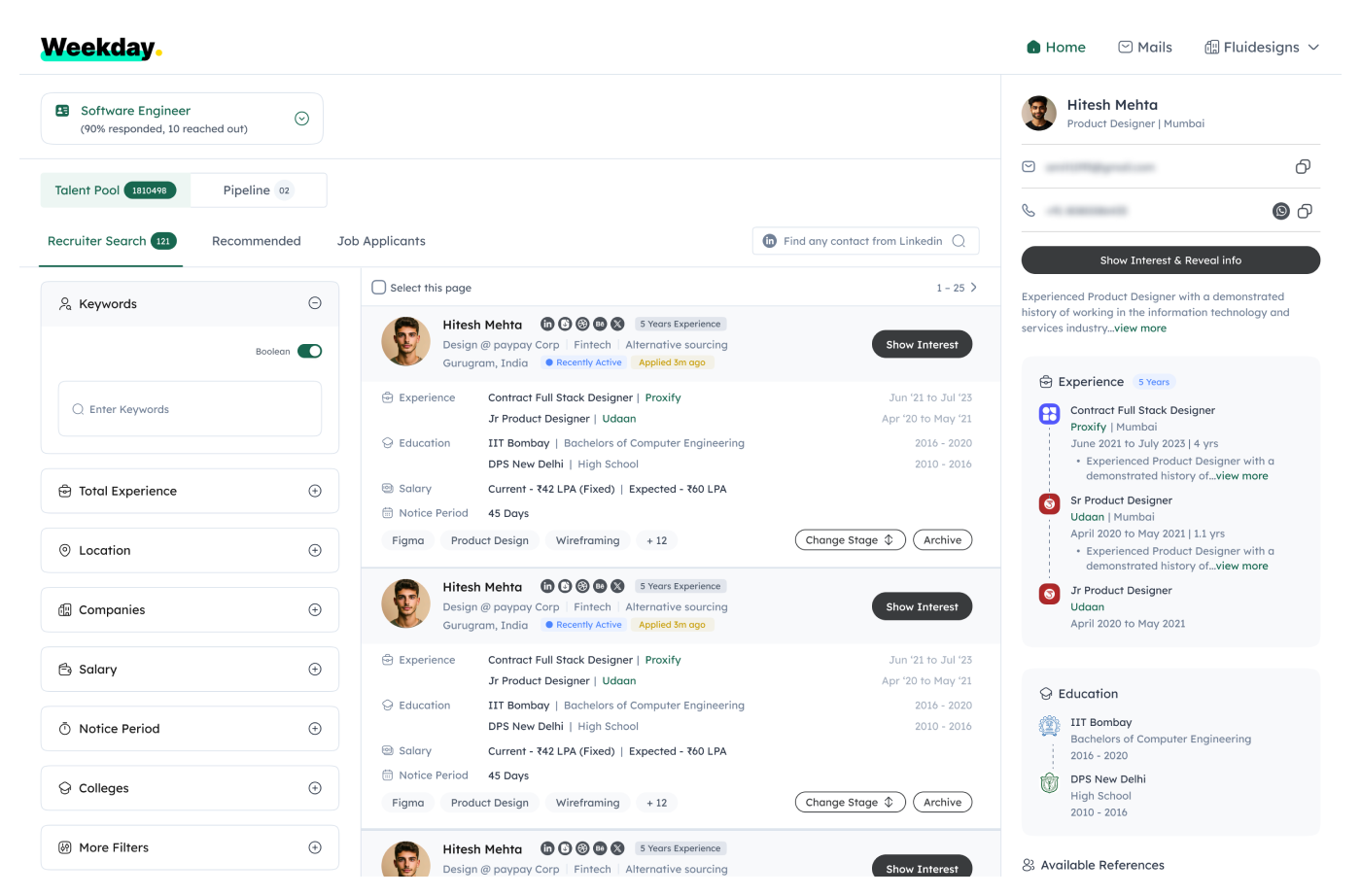Click the Enter Keywords input field
Screen dimensions: 1361x896
tap(190, 409)
